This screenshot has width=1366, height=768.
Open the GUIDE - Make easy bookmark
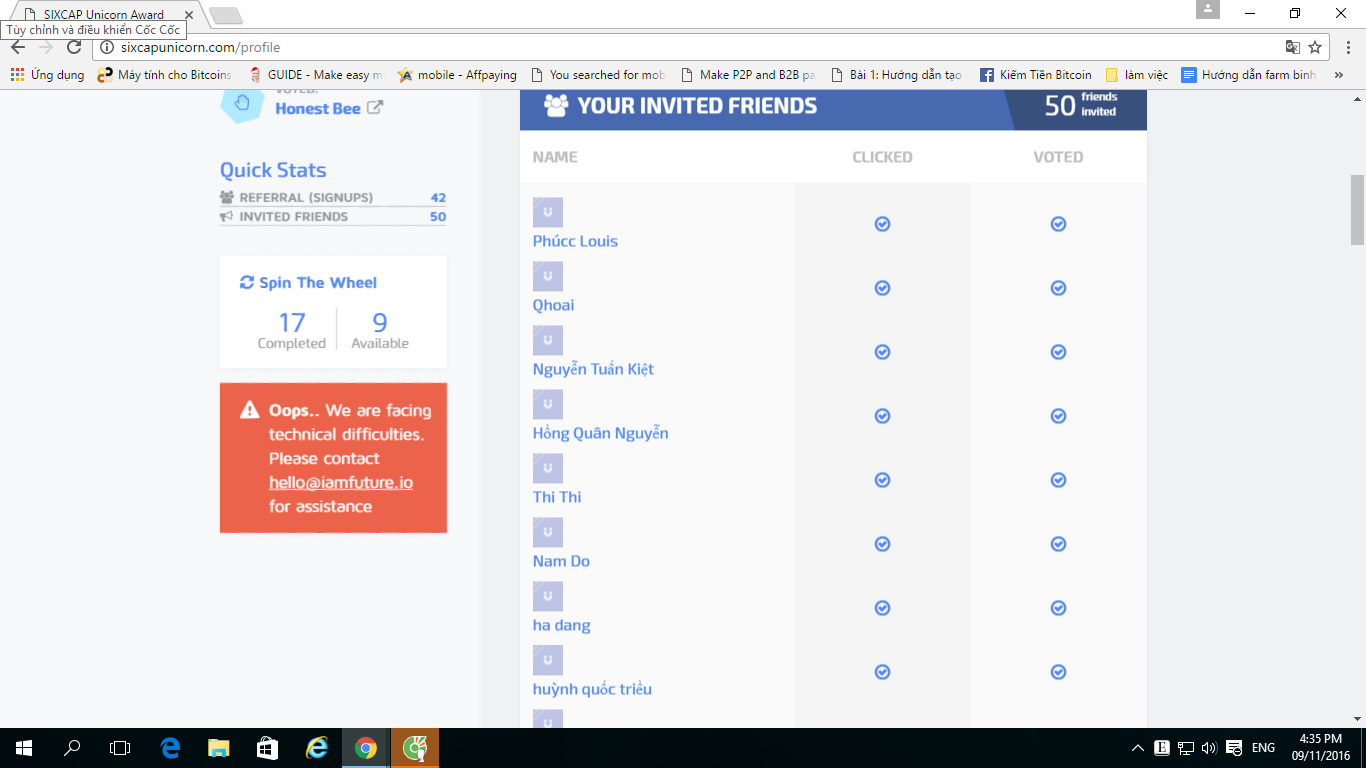click(x=315, y=75)
